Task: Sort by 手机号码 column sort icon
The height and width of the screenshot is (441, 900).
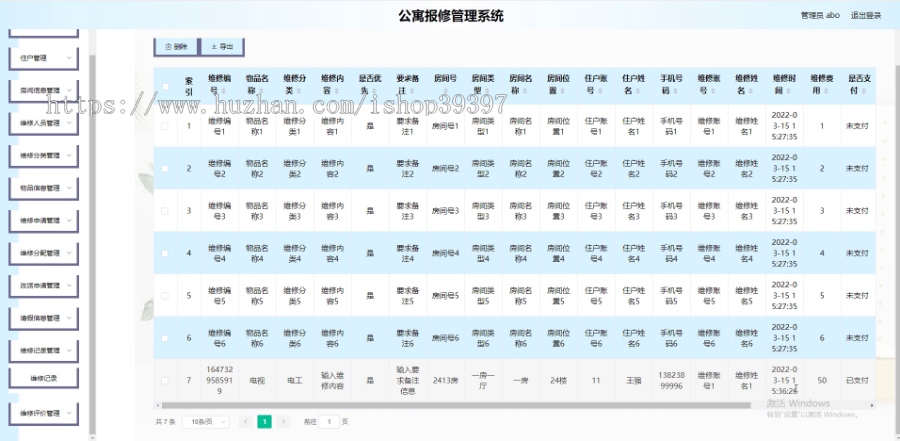Action: (x=675, y=91)
